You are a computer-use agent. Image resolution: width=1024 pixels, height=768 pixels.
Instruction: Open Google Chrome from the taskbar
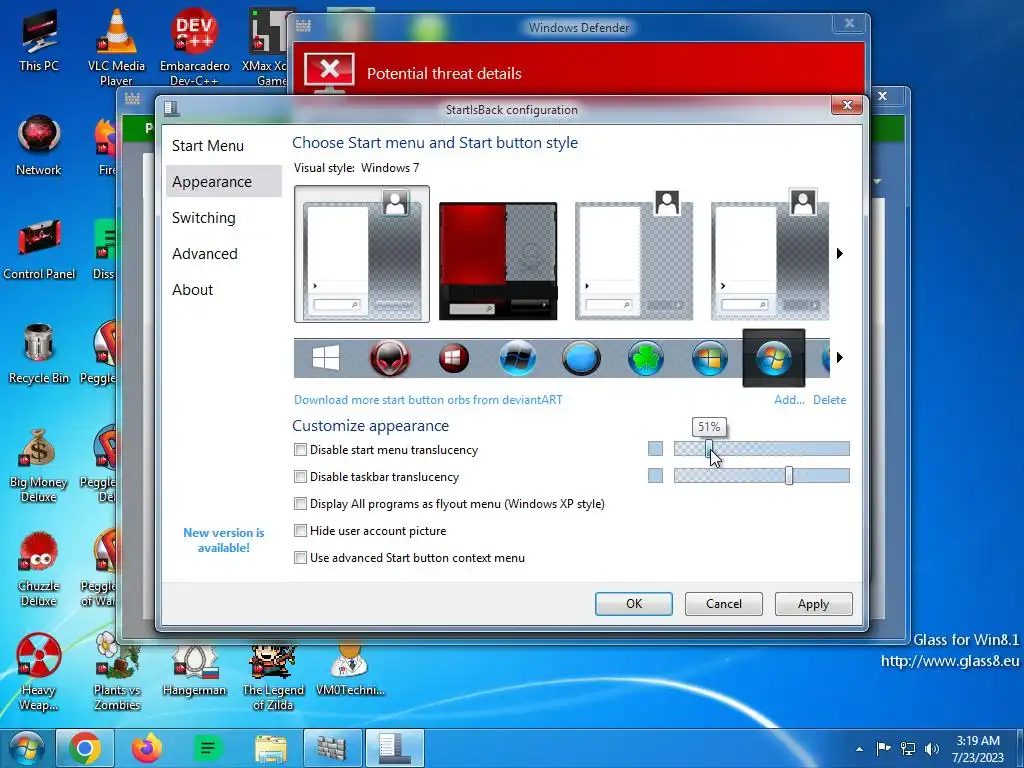click(85, 748)
